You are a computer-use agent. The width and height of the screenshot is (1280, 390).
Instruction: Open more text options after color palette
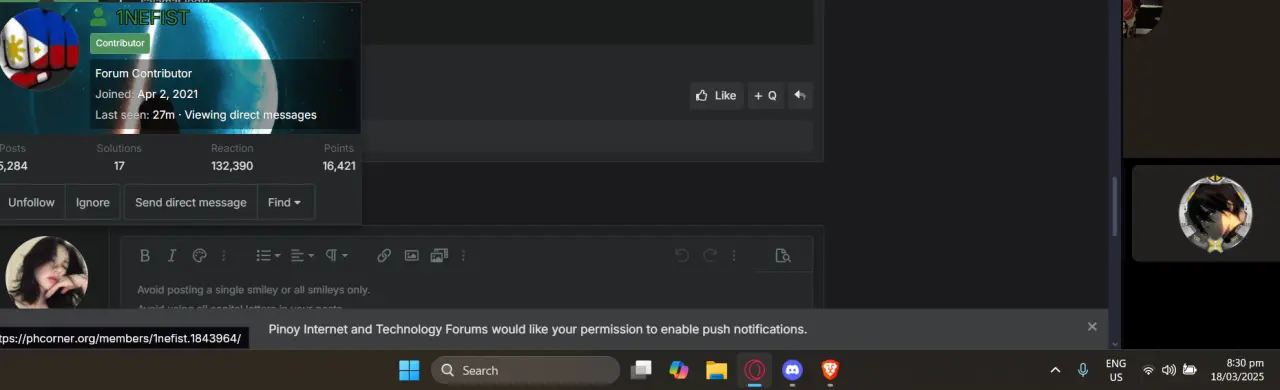pyautogui.click(x=224, y=256)
